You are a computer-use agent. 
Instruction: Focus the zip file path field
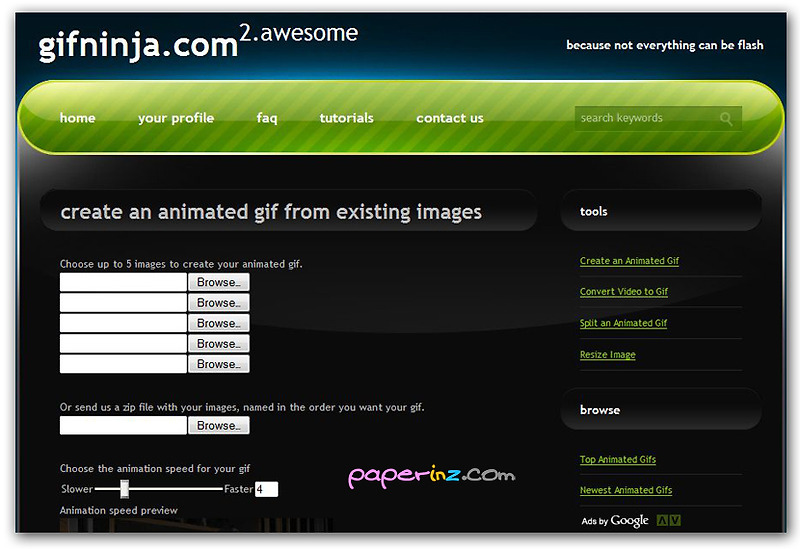coord(123,426)
